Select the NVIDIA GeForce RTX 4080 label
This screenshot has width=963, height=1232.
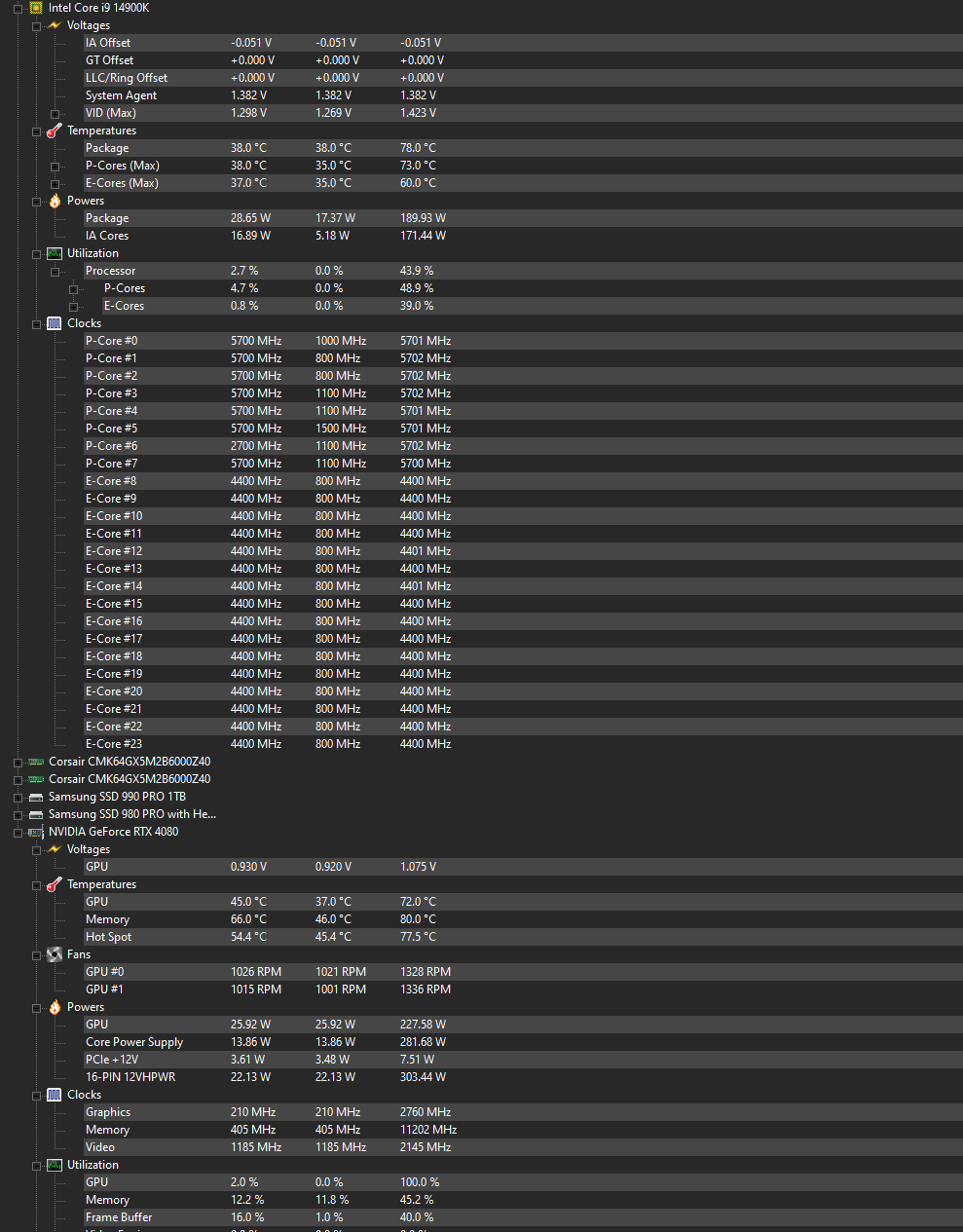pyautogui.click(x=113, y=832)
